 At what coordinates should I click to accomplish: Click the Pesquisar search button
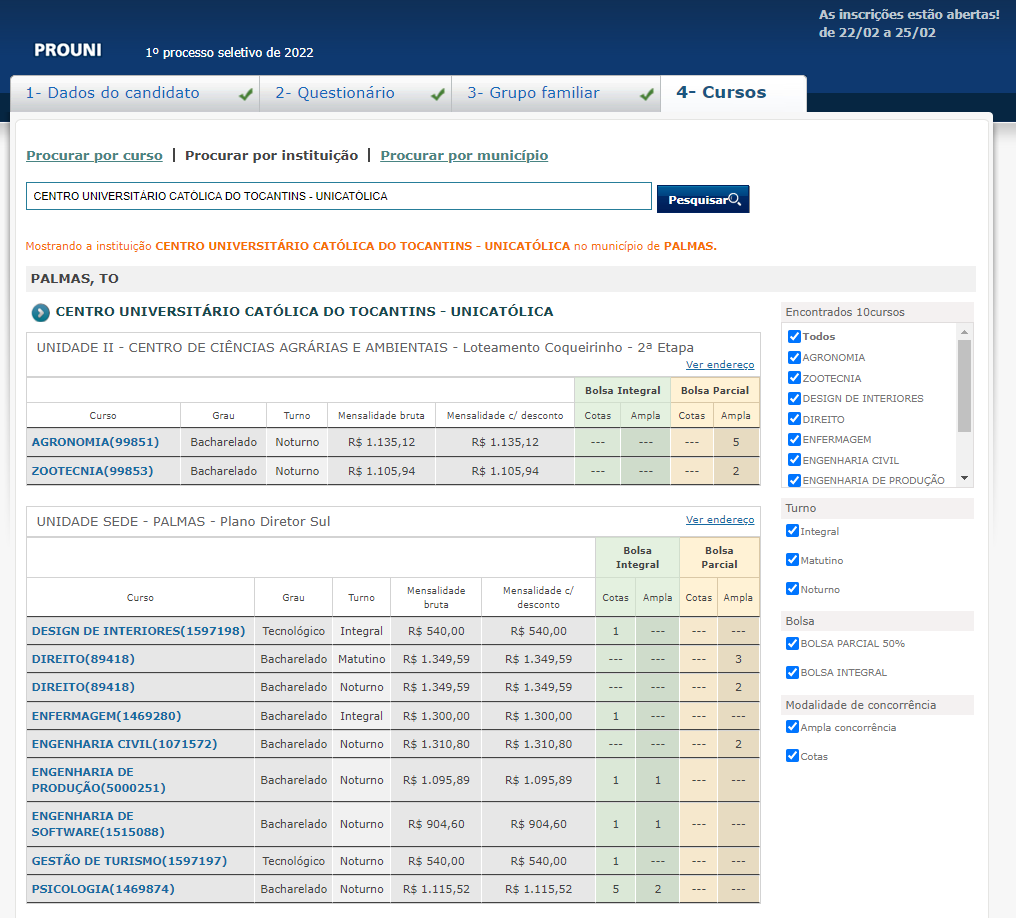(x=703, y=199)
